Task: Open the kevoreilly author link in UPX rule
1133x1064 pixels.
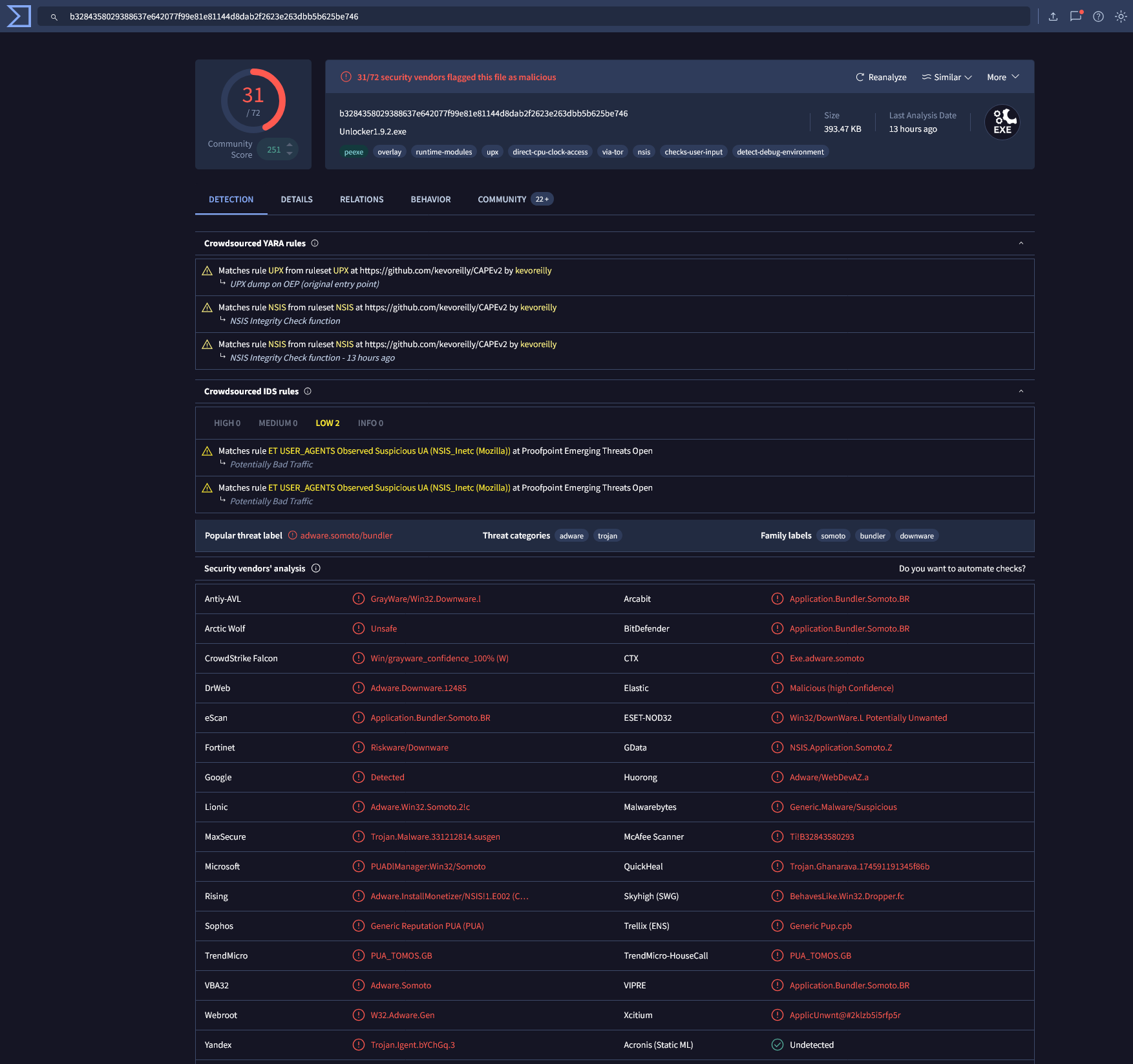Action: point(533,271)
